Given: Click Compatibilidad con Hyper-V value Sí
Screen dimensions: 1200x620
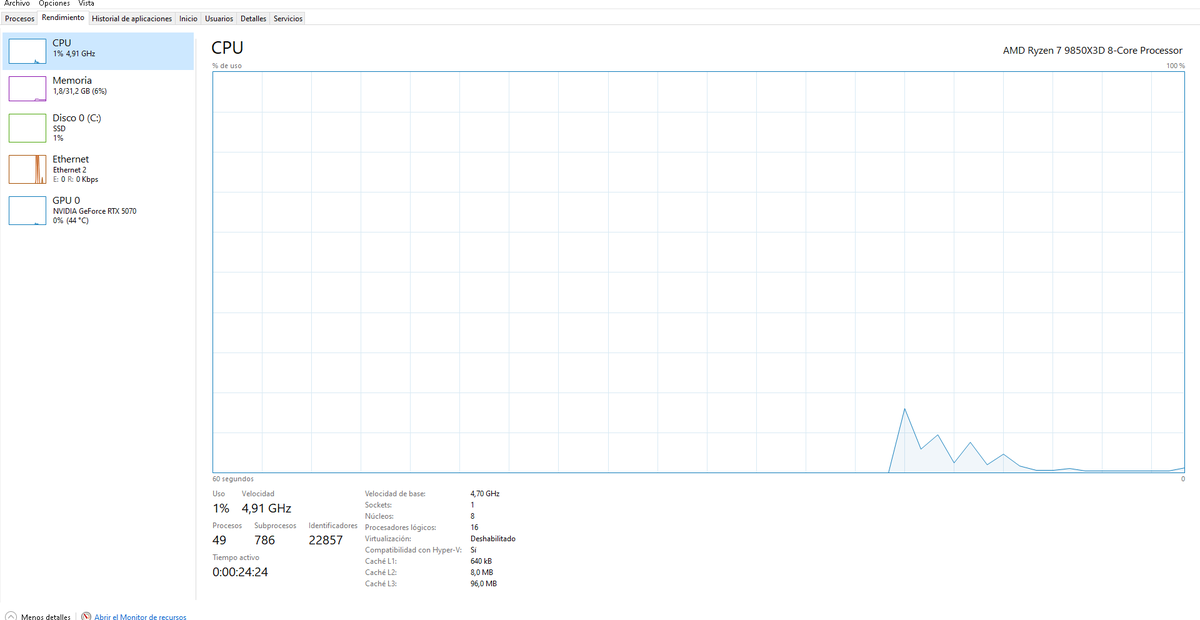Looking at the screenshot, I should [473, 550].
